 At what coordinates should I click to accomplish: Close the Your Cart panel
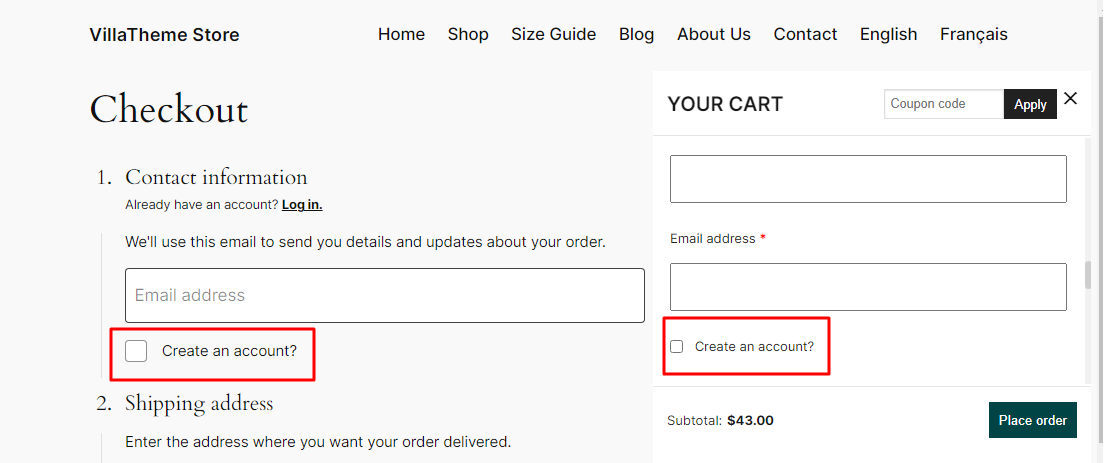1070,99
